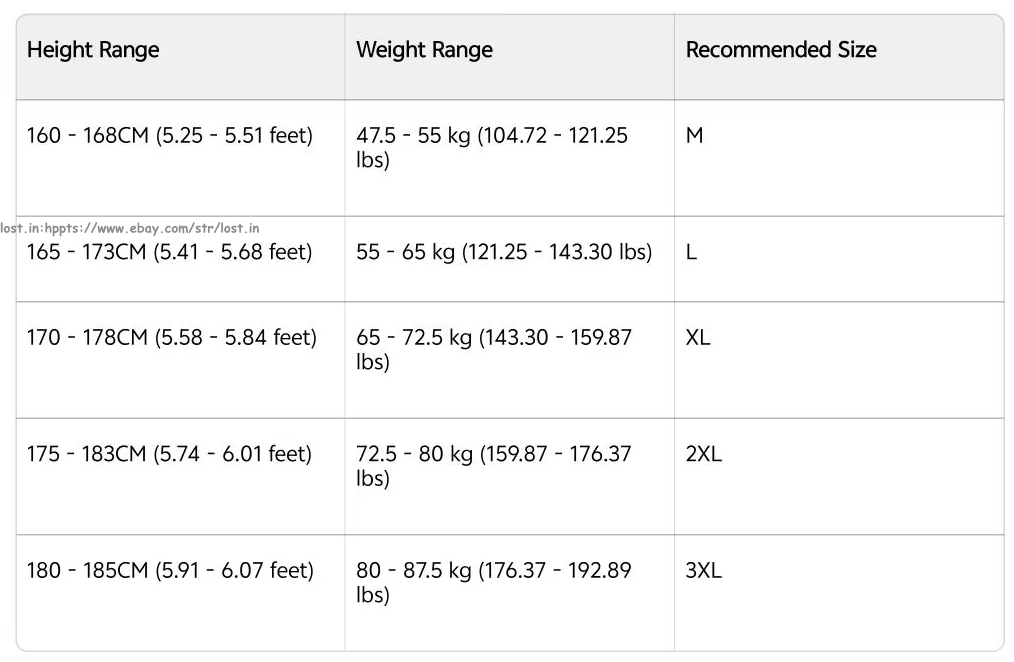Choose the XL recommended size cell
The height and width of the screenshot is (662, 1014).
(698, 338)
